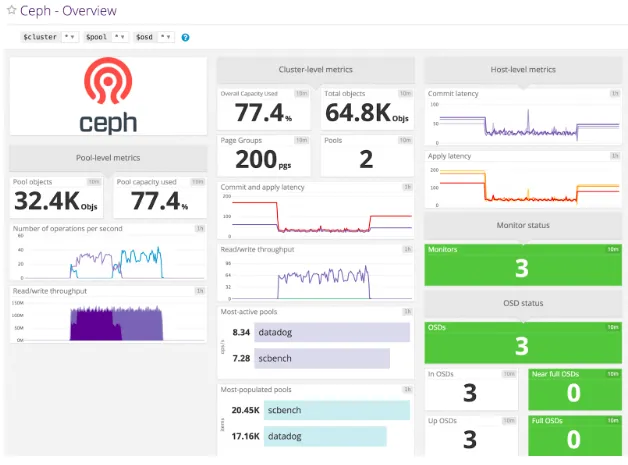Click the Cluster-level metrics header
The width and height of the screenshot is (628, 465).
316,70
